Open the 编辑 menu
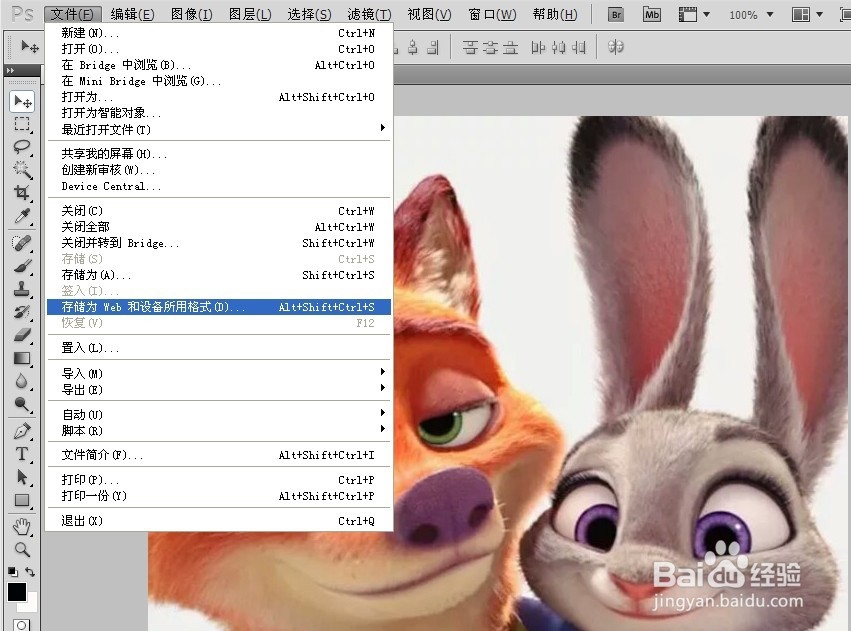This screenshot has height=631, width=851. tap(132, 15)
